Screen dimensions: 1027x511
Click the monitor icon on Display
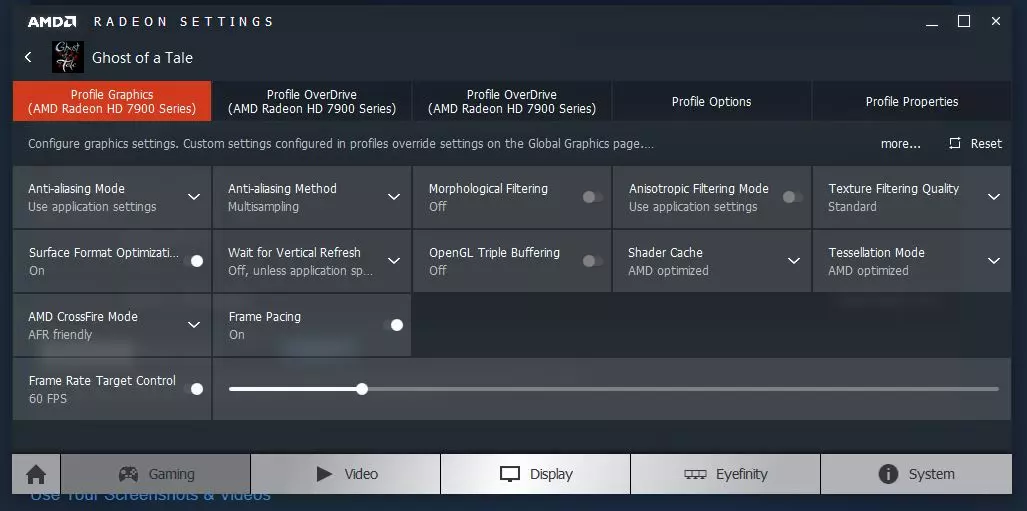click(510, 474)
